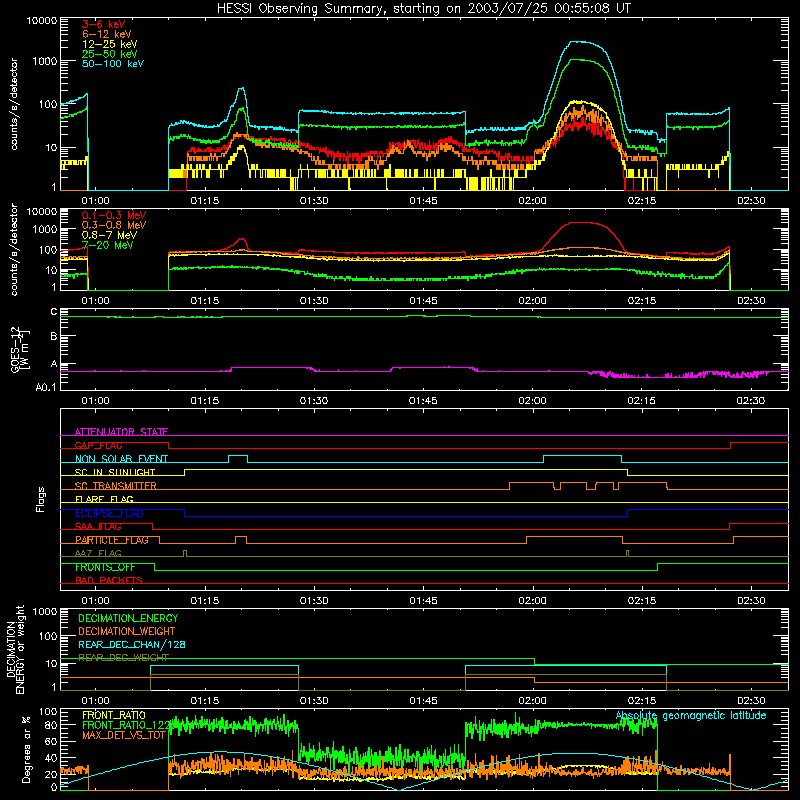Viewport: 800px width, 800px height.
Task: Click the Degrees or % axis label
Action: 26,749
